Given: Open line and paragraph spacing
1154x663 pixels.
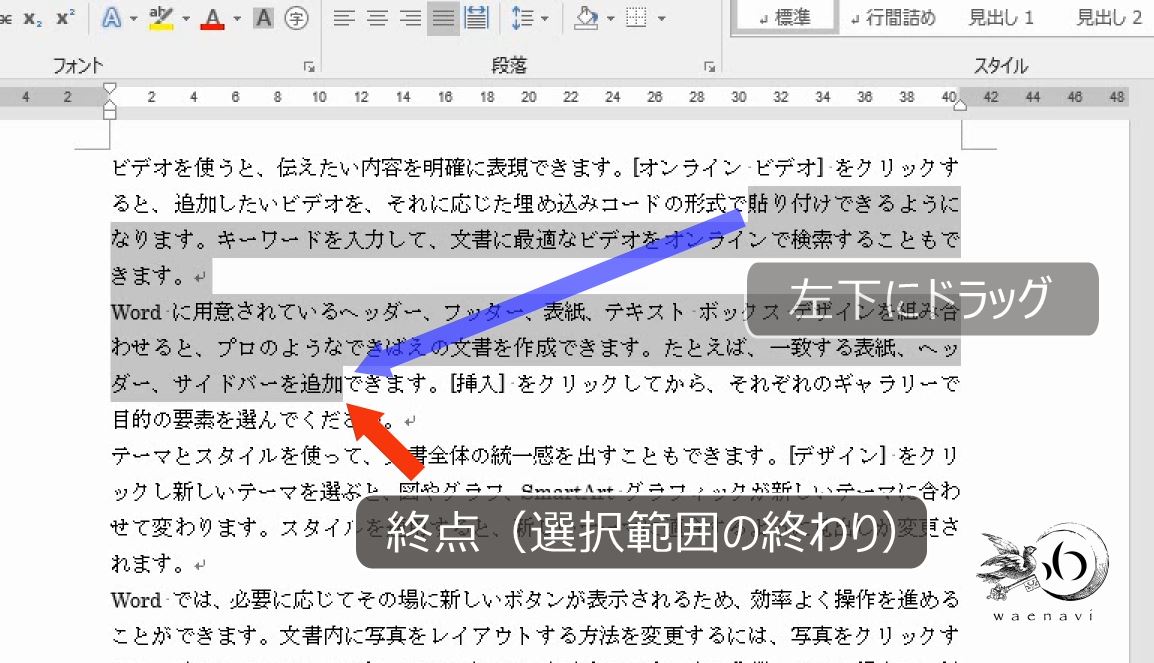Looking at the screenshot, I should 522,18.
